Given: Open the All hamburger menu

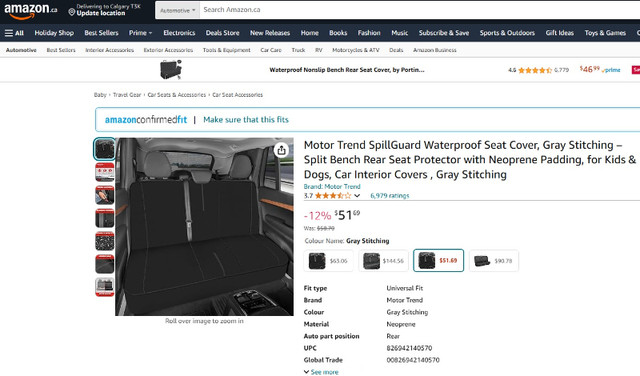Looking at the screenshot, I should point(14,33).
